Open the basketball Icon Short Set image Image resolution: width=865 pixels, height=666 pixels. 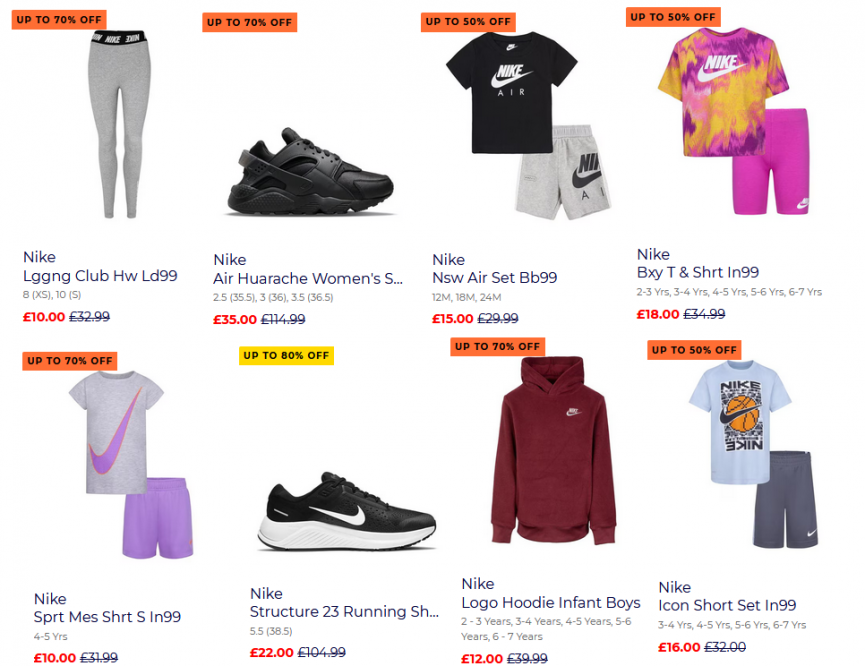coord(754,454)
